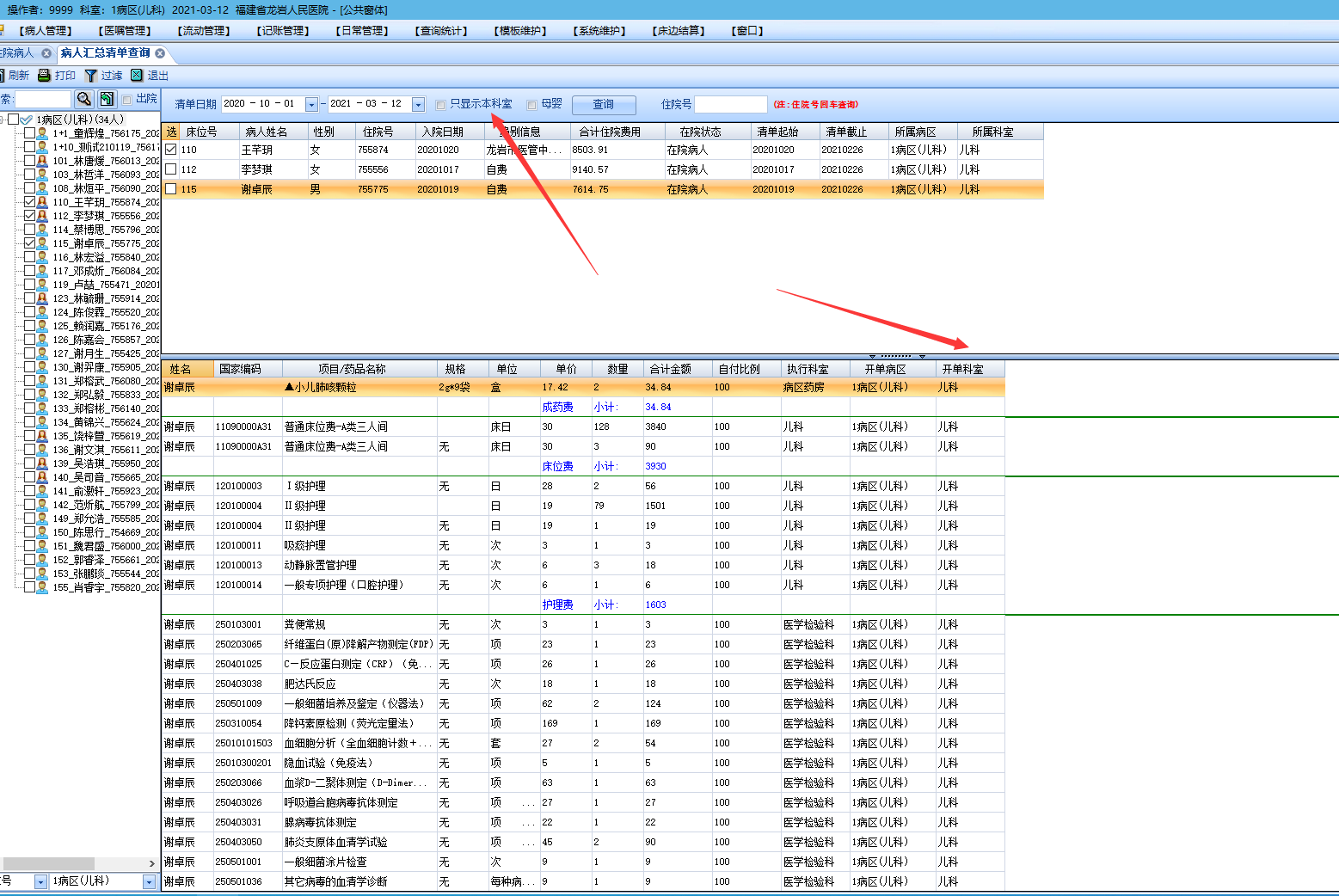Open the end date 2021-03-12 dropdown
This screenshot has height=896, width=1339.
418,105
